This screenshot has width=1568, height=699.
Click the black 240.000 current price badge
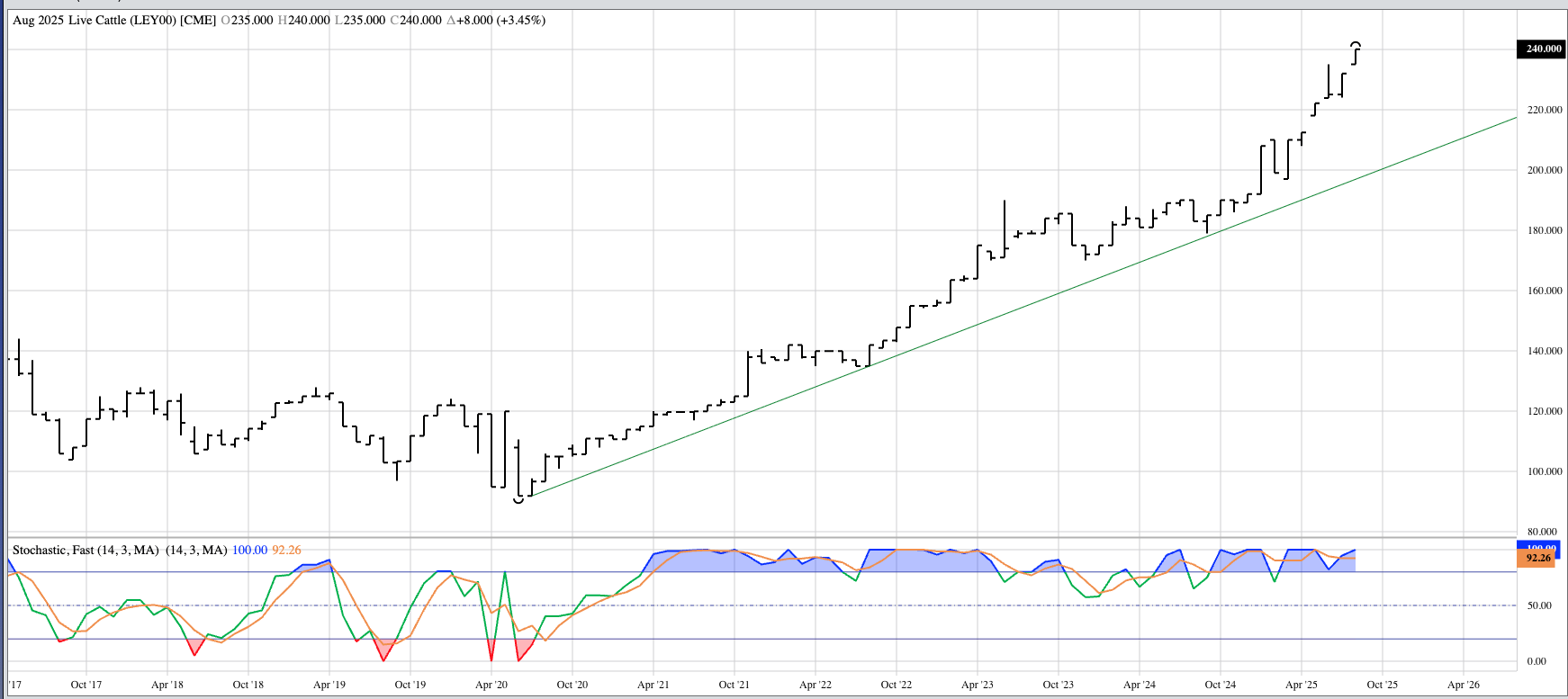(x=1543, y=49)
